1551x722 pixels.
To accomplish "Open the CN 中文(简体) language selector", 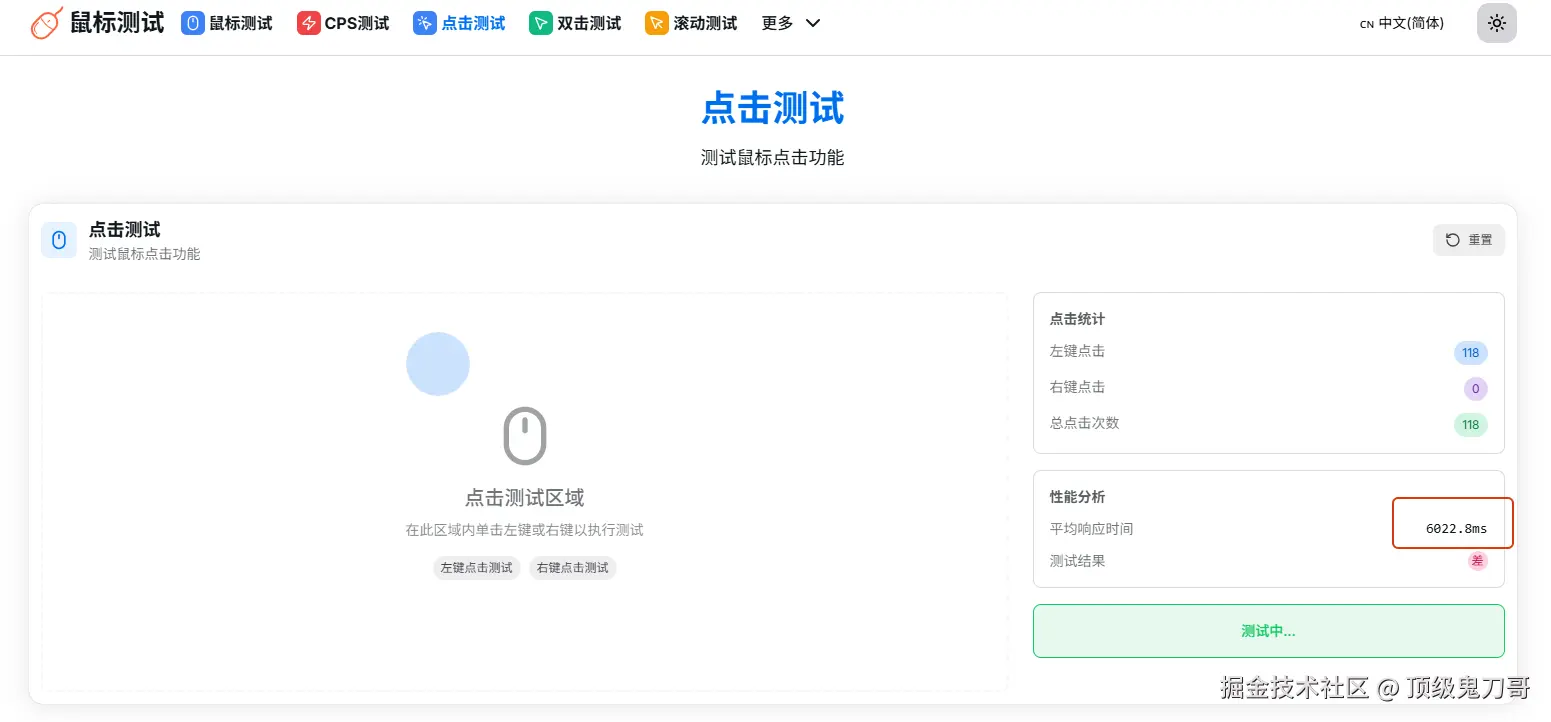I will (1400, 22).
